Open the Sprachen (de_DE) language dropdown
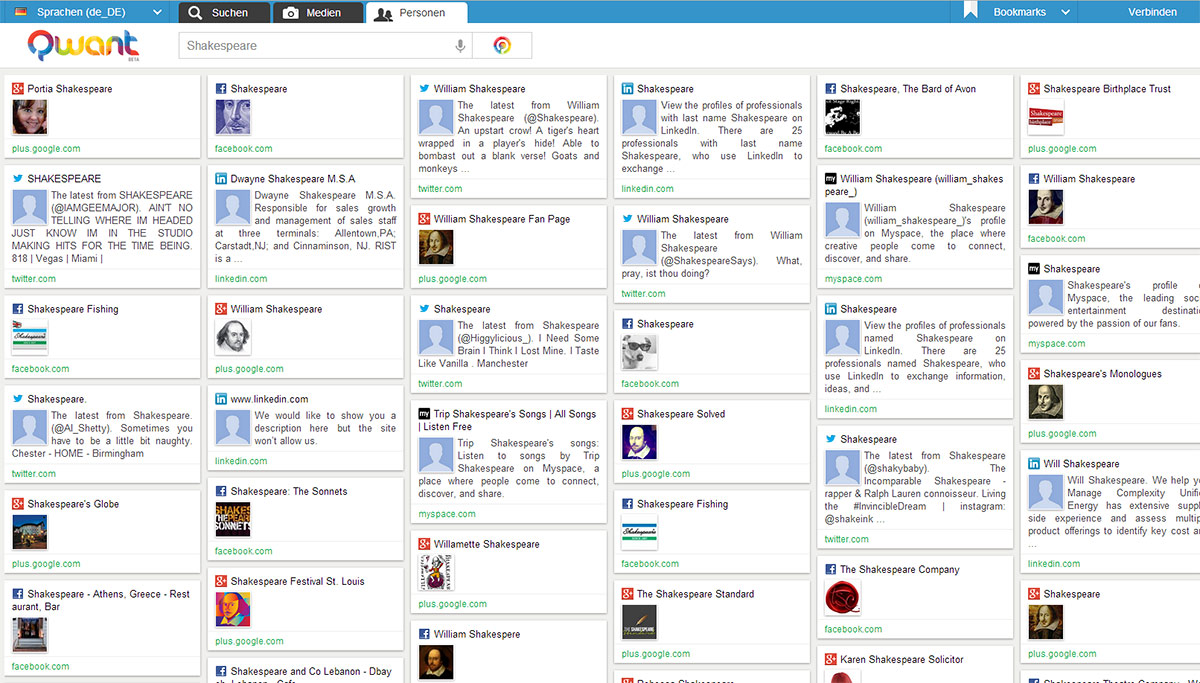This screenshot has width=1200, height=683. click(x=86, y=12)
